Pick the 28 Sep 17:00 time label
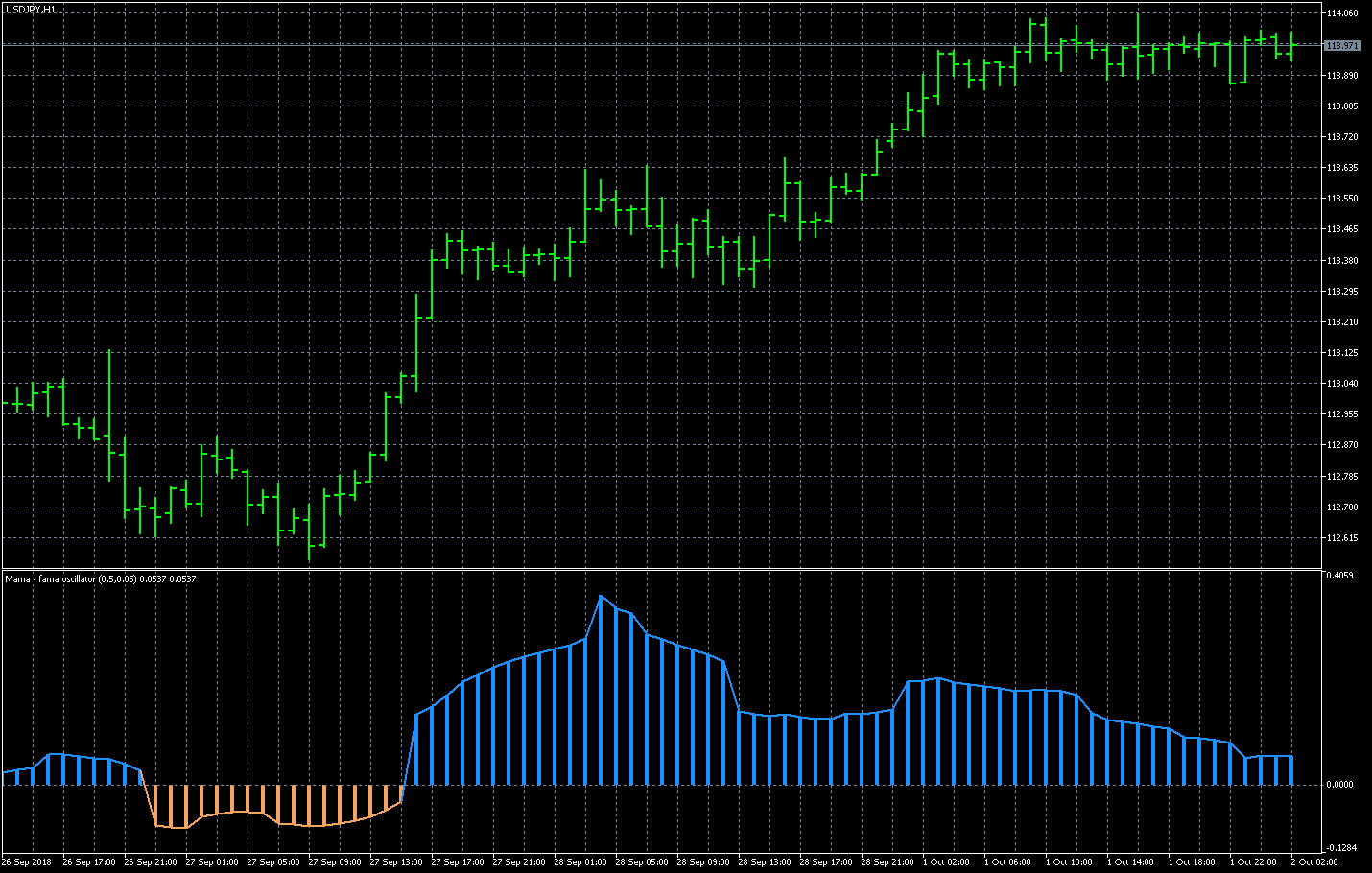Viewport: 1372px width, 873px height. click(826, 862)
